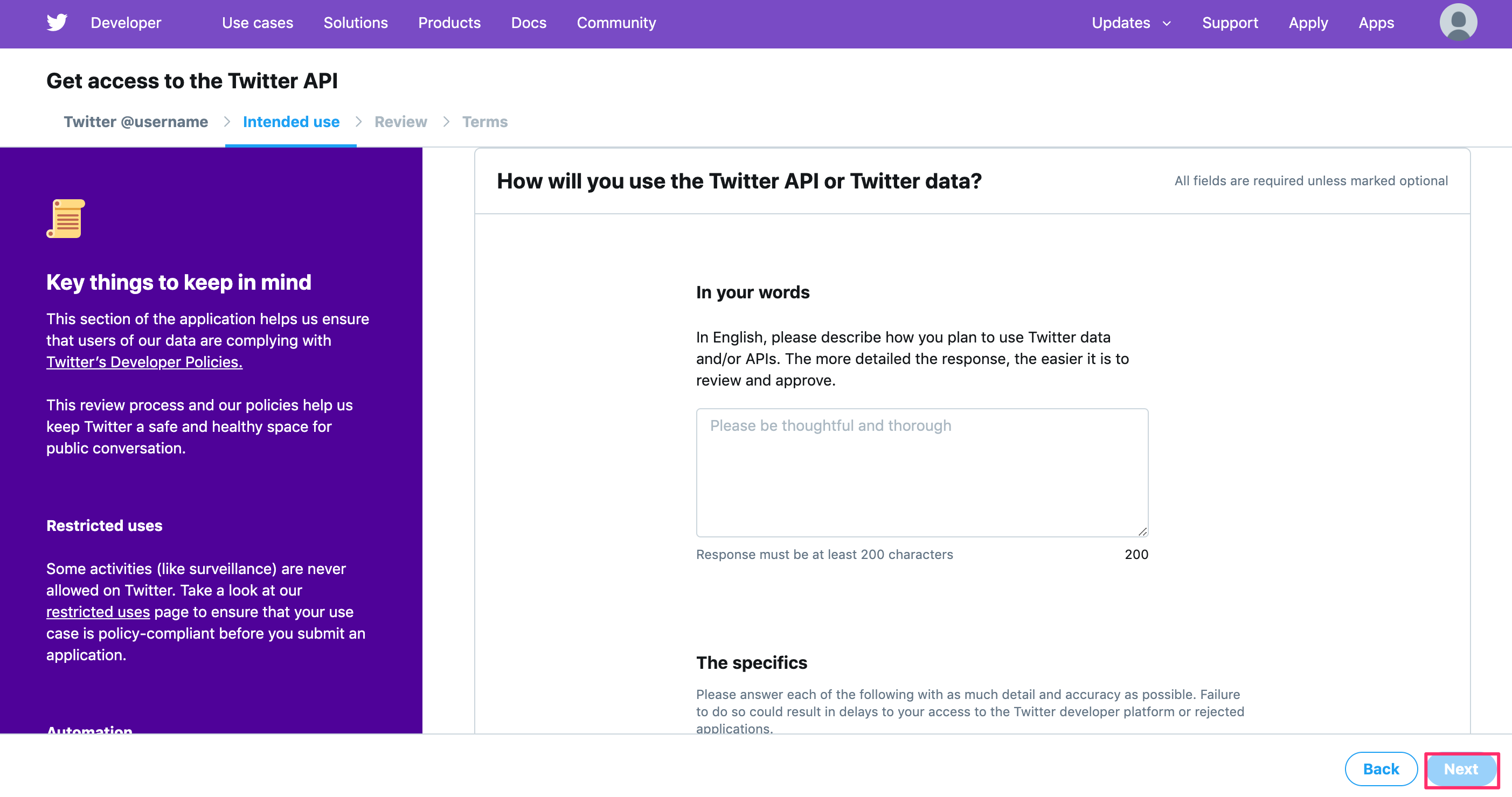Click the Twitter bird logo
Viewport: 1512px width, 797px height.
57,23
